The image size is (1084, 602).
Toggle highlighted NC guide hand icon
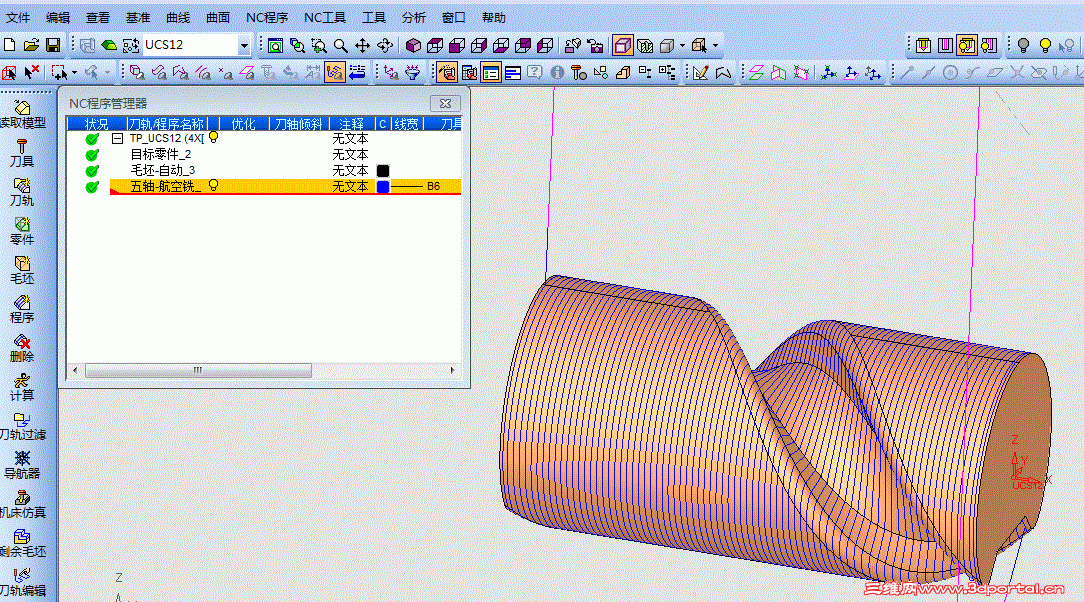tap(447, 72)
